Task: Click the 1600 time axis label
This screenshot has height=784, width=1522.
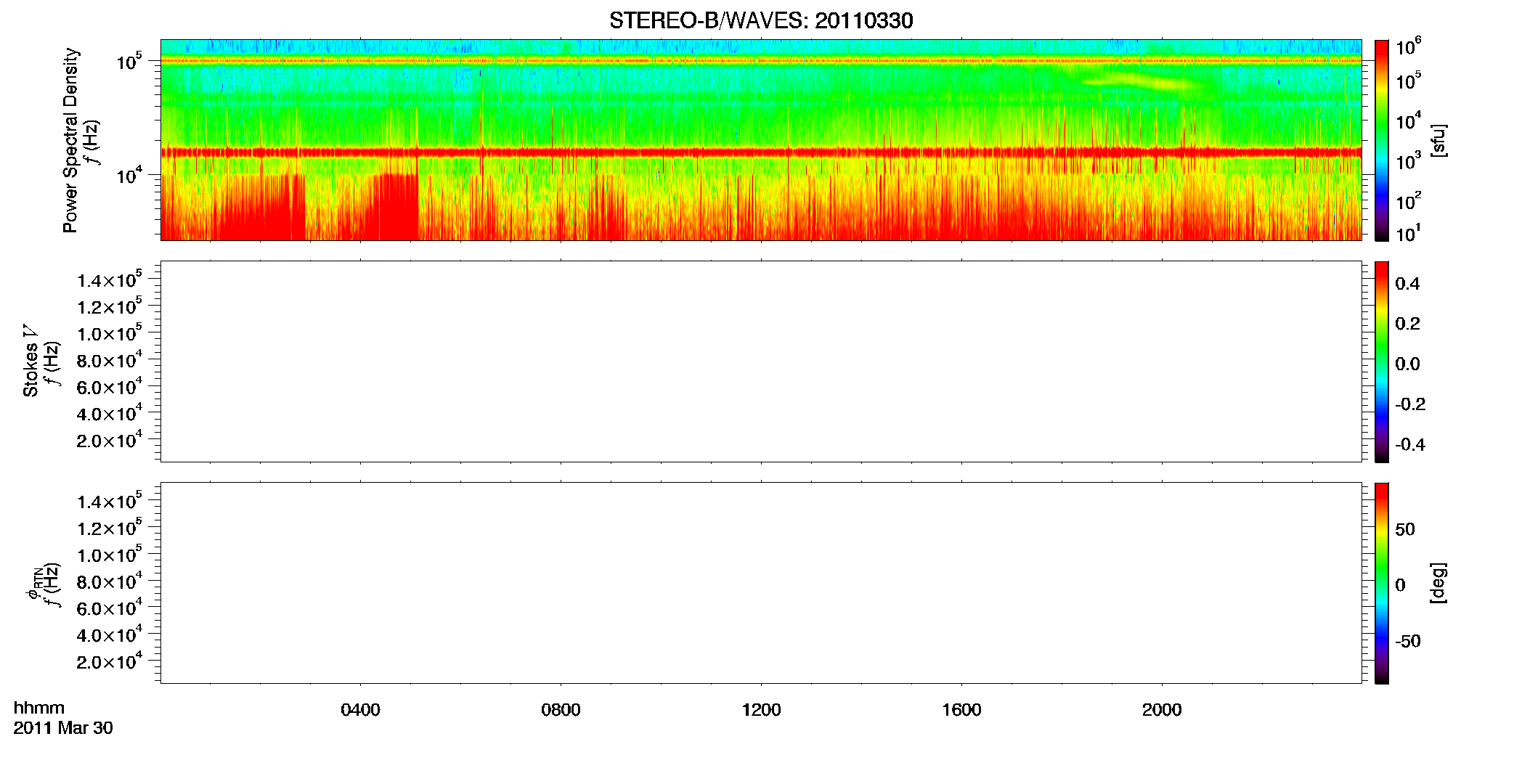Action: (x=961, y=710)
